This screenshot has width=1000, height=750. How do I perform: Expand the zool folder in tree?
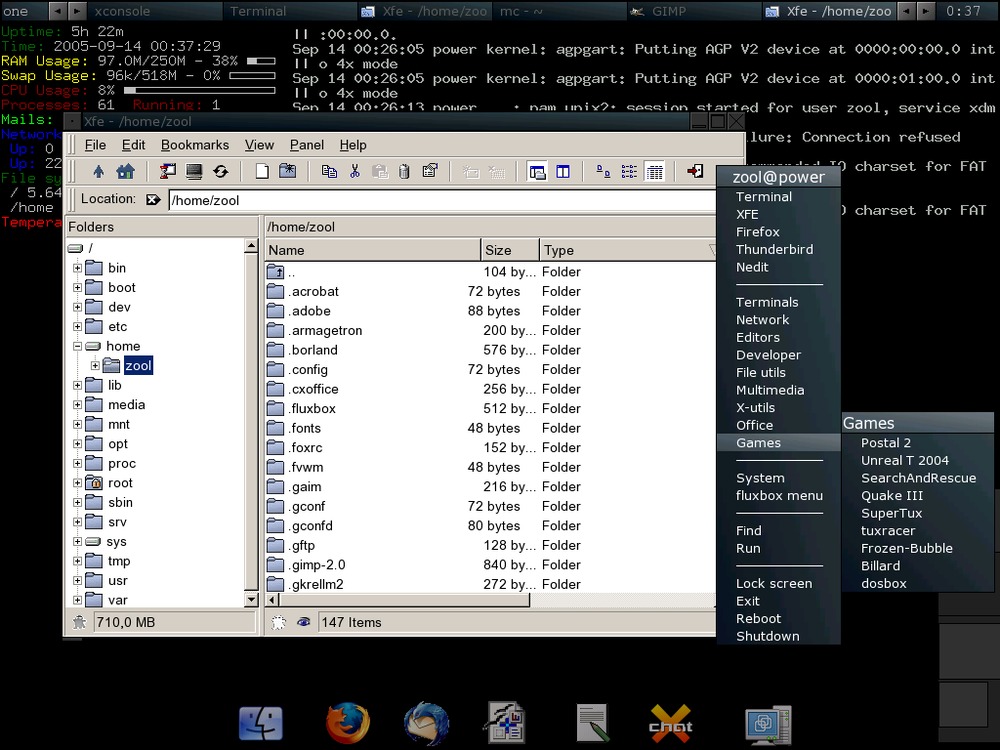(95, 365)
